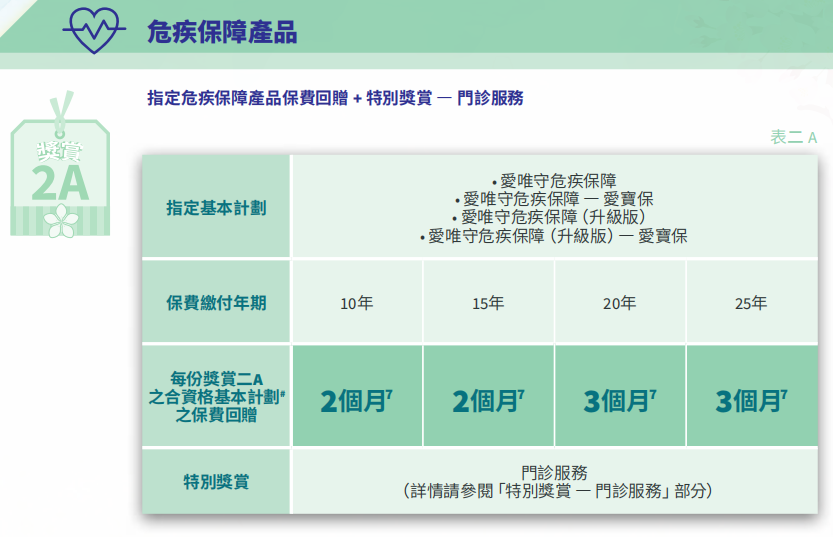This screenshot has width=833, height=537.
Task: Select the 門診服務 text in last row
Action: (x=555, y=472)
